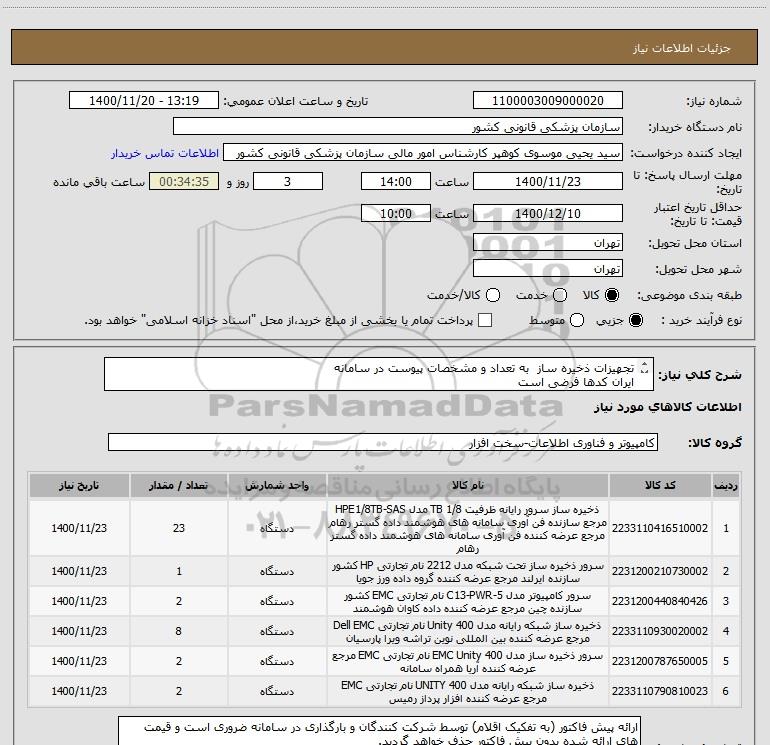
Task: Toggle the اسناد خزانه اسلامی payment checkbox
Action: tap(485, 320)
